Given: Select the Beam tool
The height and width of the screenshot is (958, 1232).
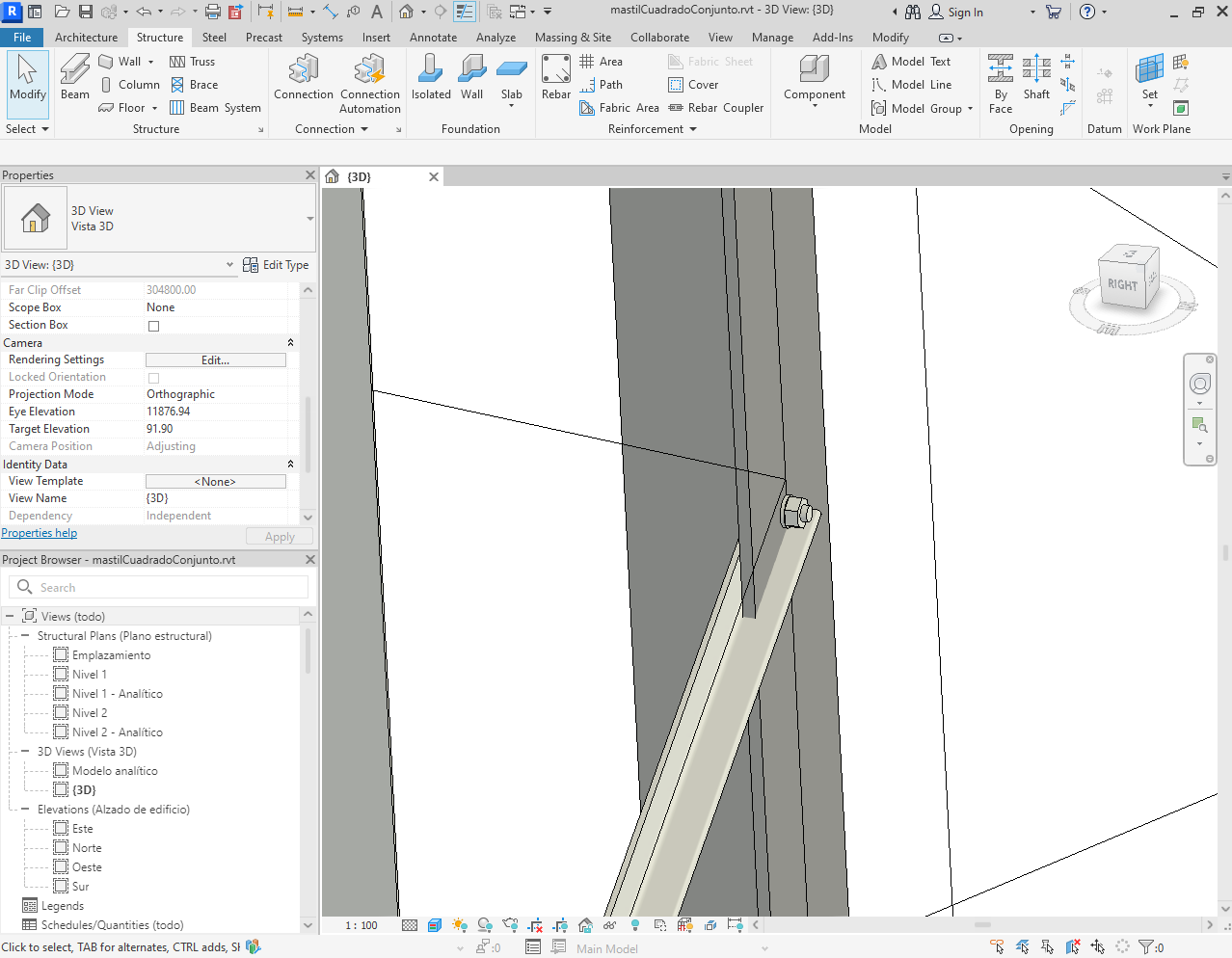Looking at the screenshot, I should point(74,77).
